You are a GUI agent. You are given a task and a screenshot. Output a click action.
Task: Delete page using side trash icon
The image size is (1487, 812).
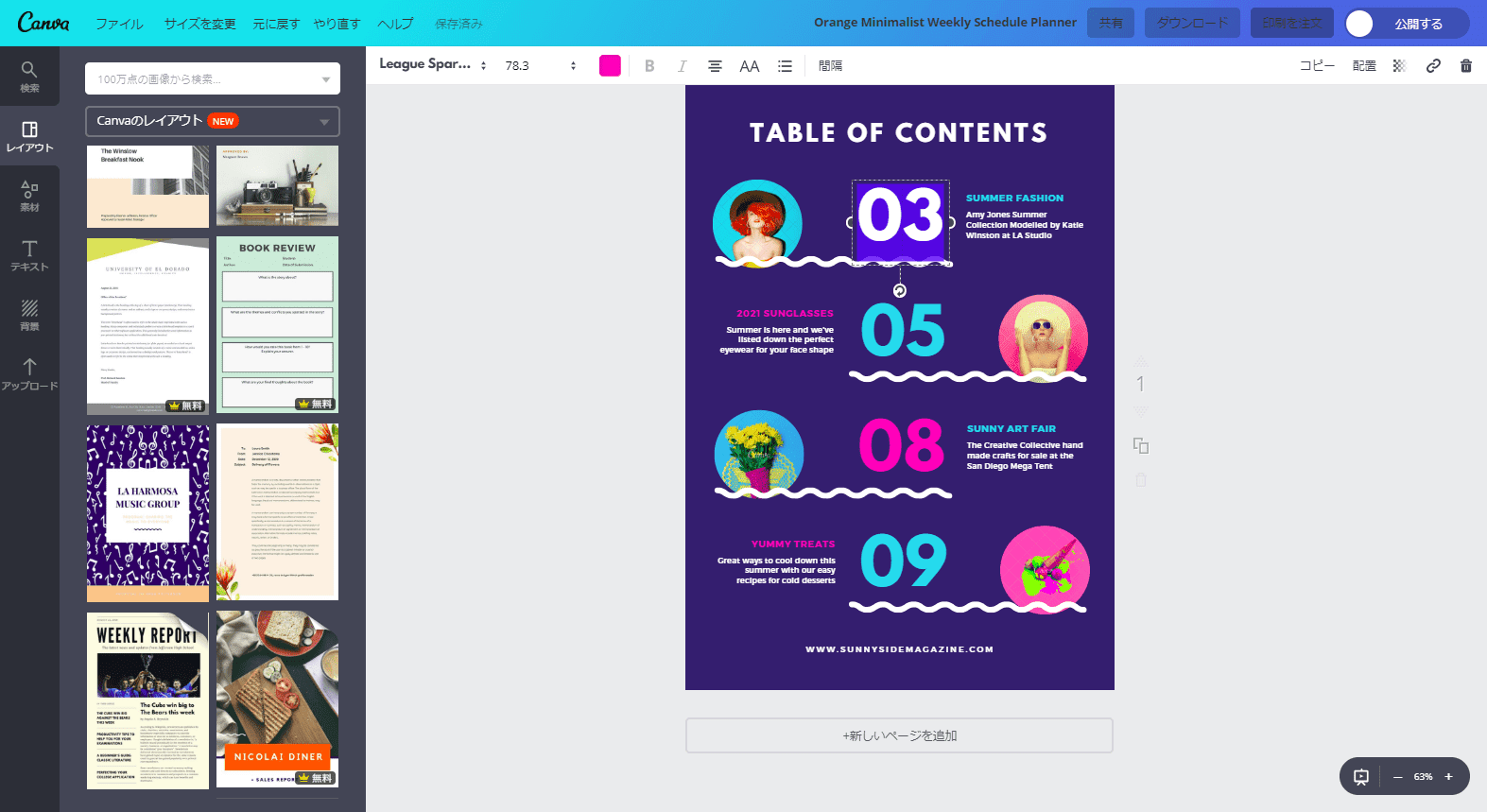coord(1141,480)
